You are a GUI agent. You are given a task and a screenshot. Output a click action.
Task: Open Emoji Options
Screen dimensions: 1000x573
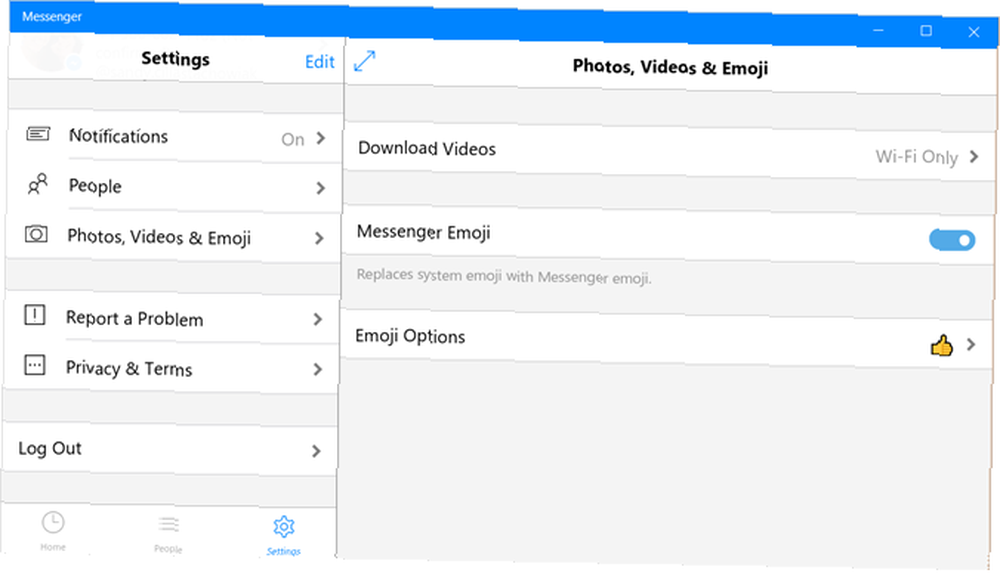point(666,339)
